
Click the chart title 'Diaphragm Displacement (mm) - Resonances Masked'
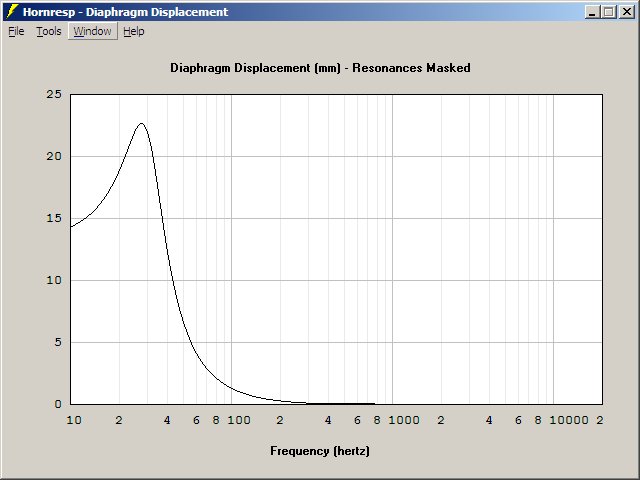point(320,68)
